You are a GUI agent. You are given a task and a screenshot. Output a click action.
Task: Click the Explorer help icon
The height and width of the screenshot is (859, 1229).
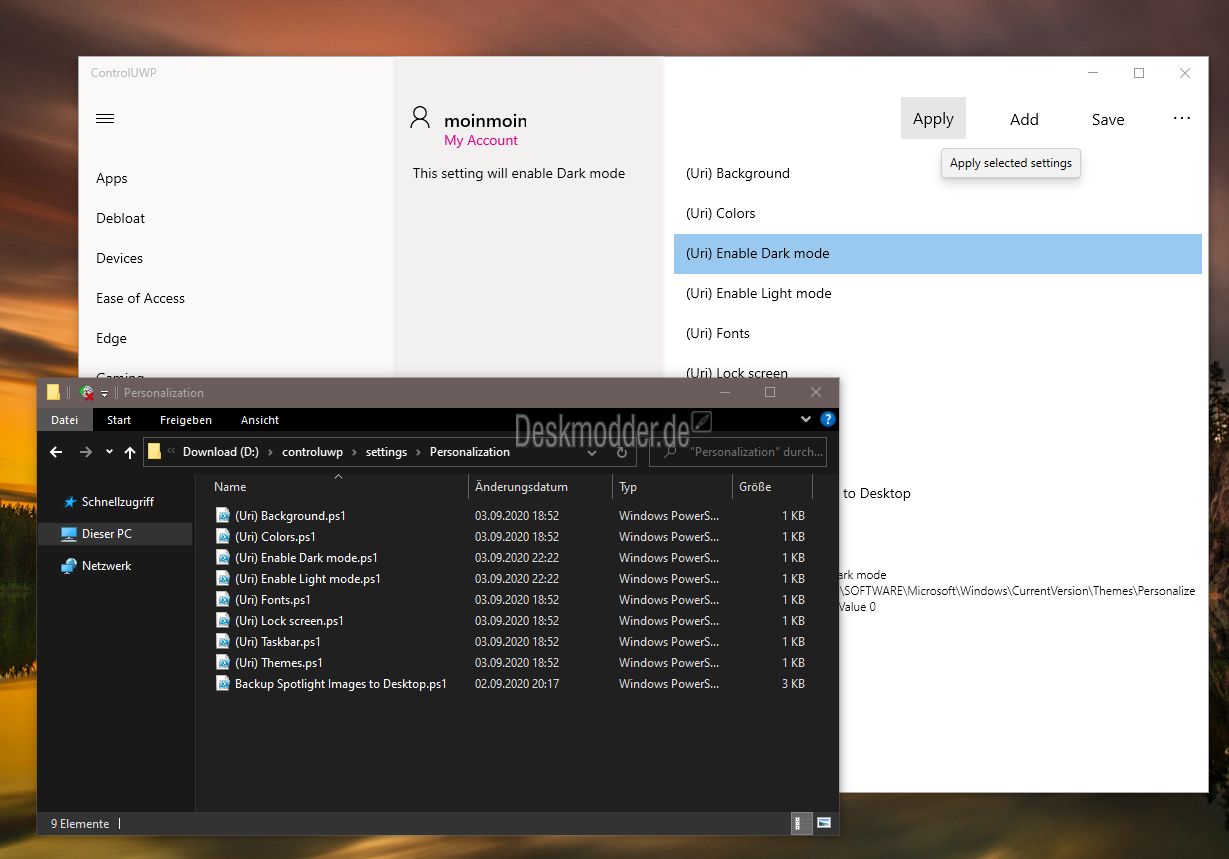click(x=828, y=419)
